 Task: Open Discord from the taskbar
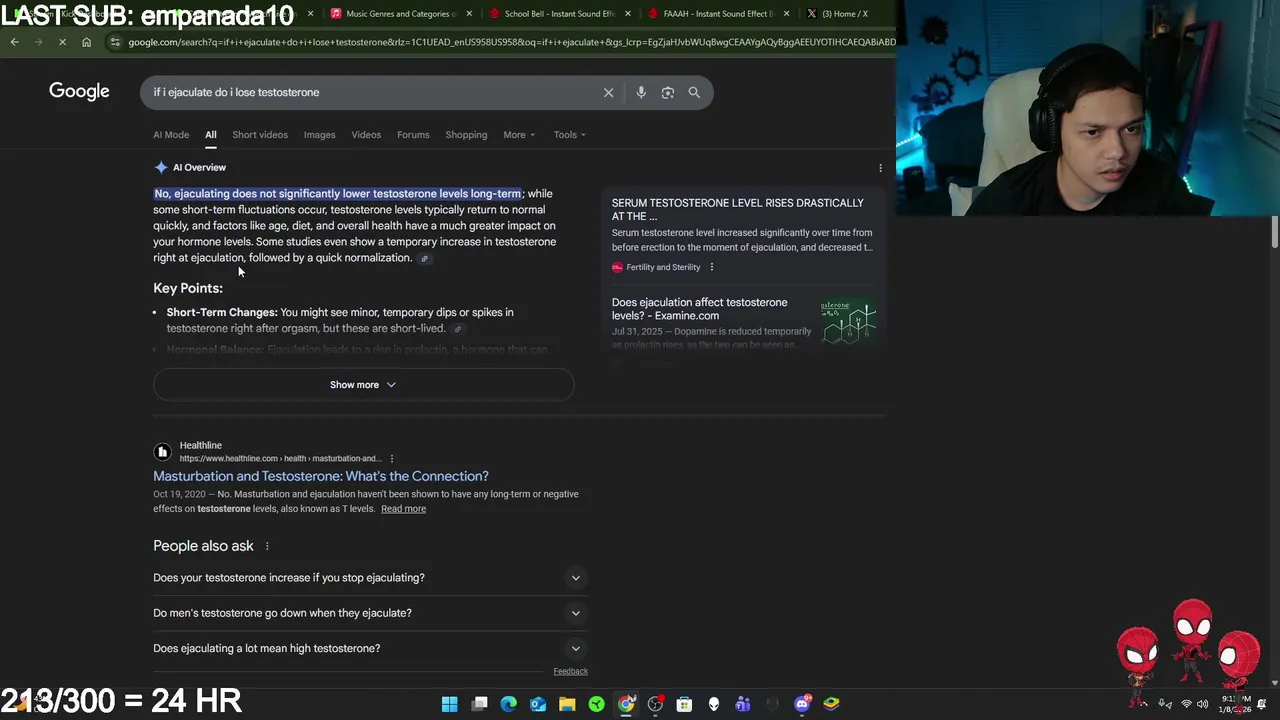tap(801, 704)
